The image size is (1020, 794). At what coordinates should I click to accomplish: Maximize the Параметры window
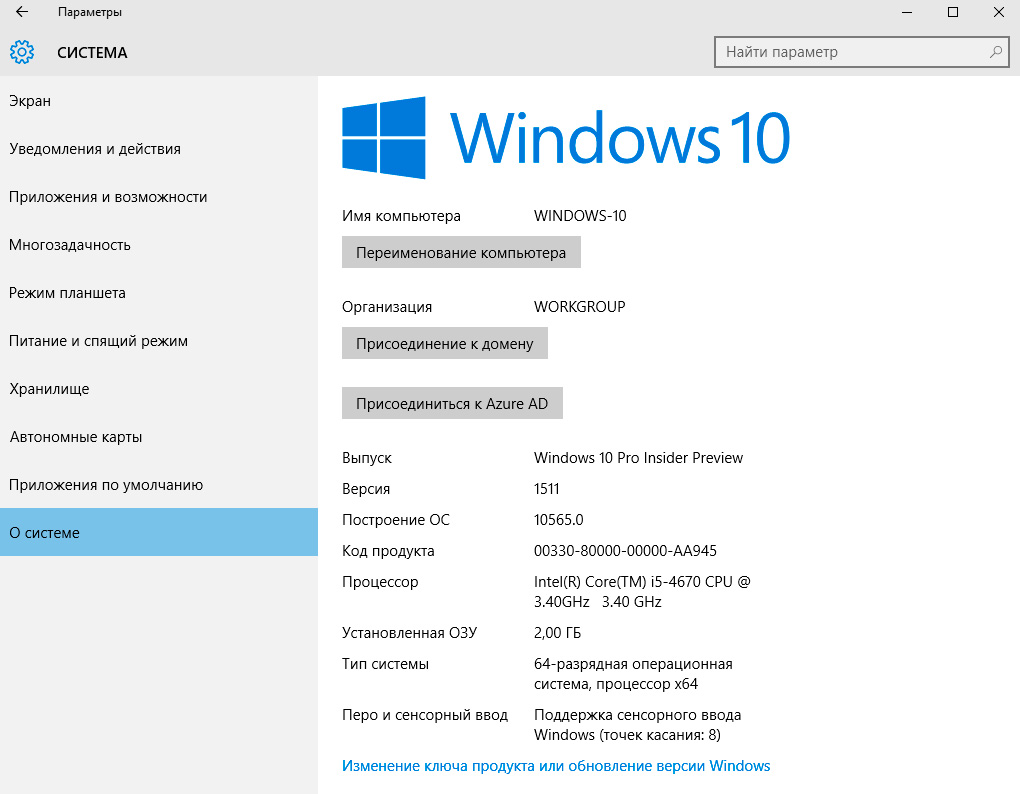952,12
